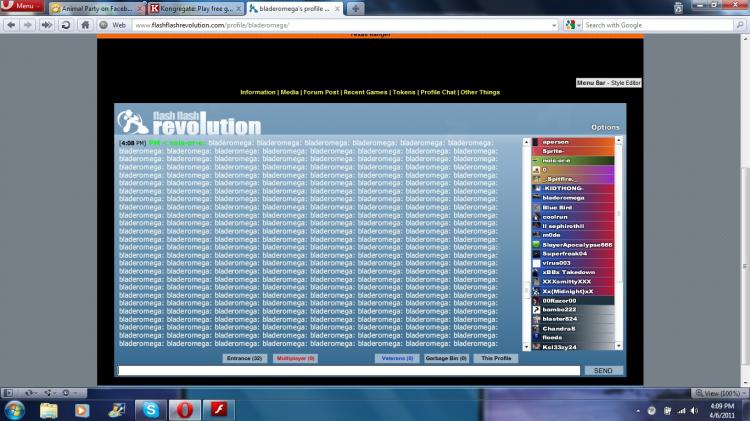This screenshot has height=421, width=750.
Task: Click the avatar icon beside bombo222
Action: (x=537, y=310)
